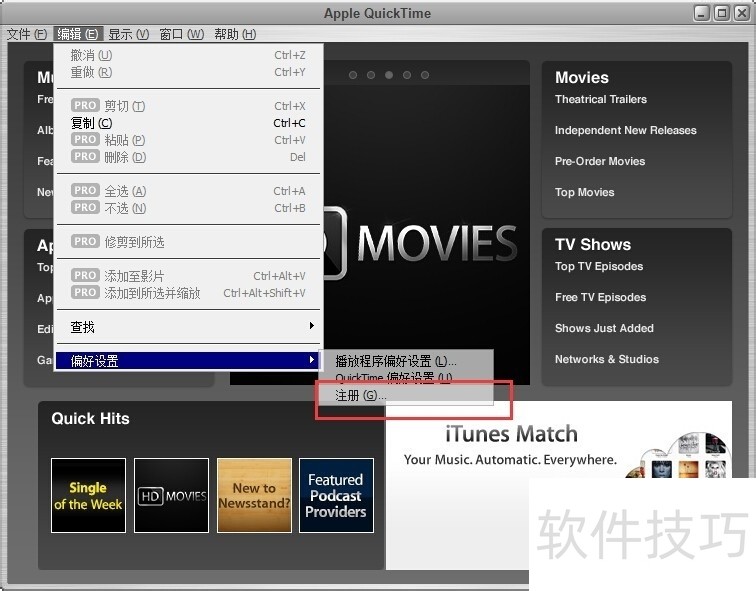The width and height of the screenshot is (756, 591).
Task: Click the iTunes Match banner
Action: click(x=510, y=446)
